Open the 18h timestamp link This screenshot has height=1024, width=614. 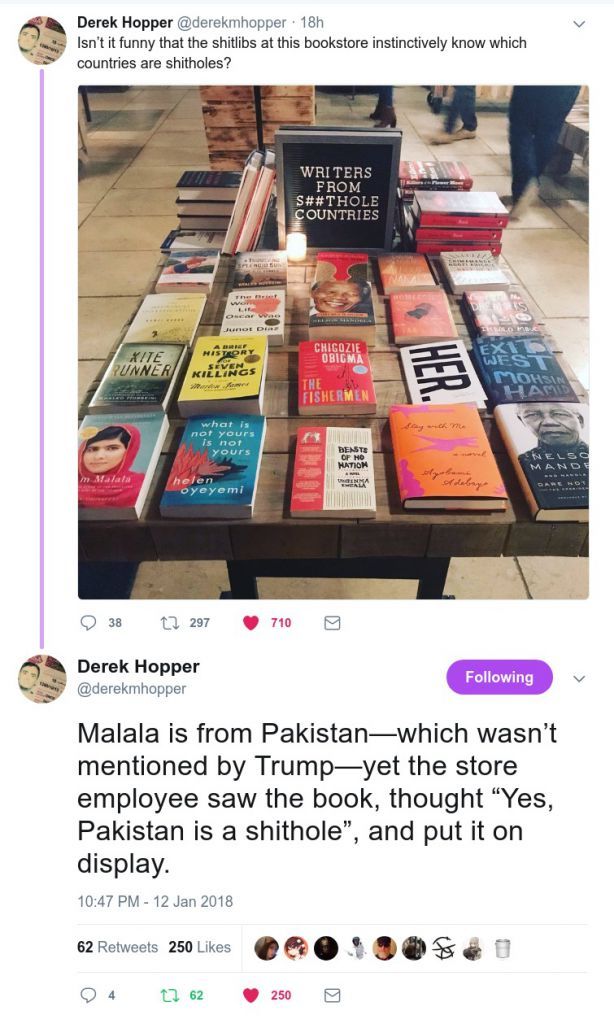(312, 22)
